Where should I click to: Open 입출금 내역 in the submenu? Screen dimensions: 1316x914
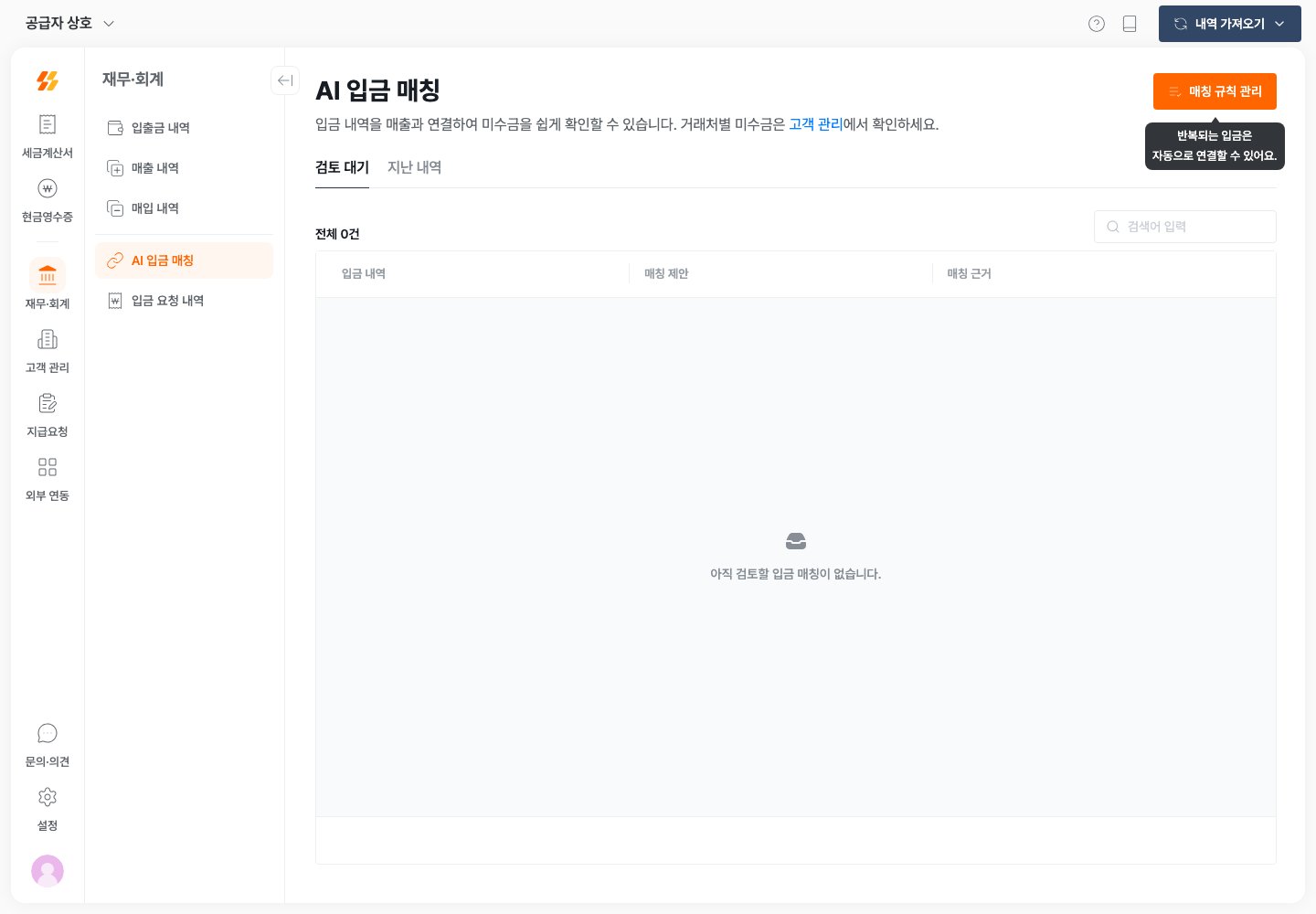click(184, 128)
